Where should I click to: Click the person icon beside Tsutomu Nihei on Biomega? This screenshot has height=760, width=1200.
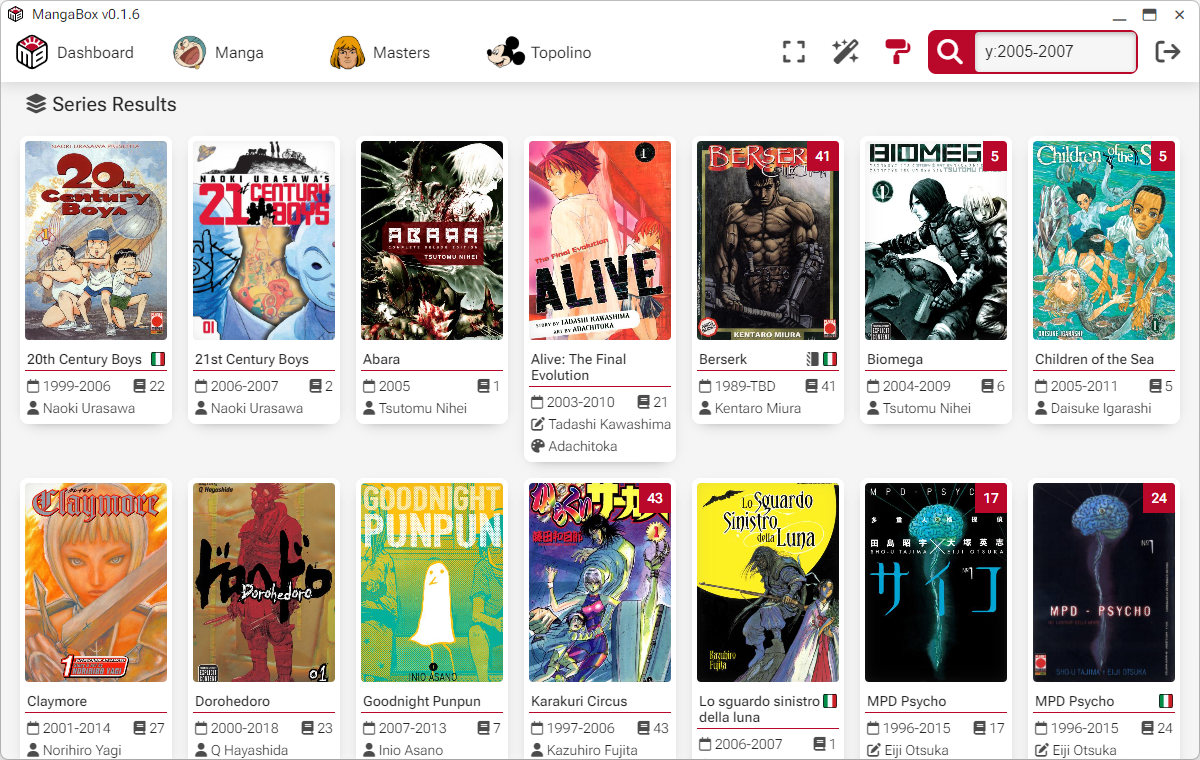pyautogui.click(x=873, y=408)
